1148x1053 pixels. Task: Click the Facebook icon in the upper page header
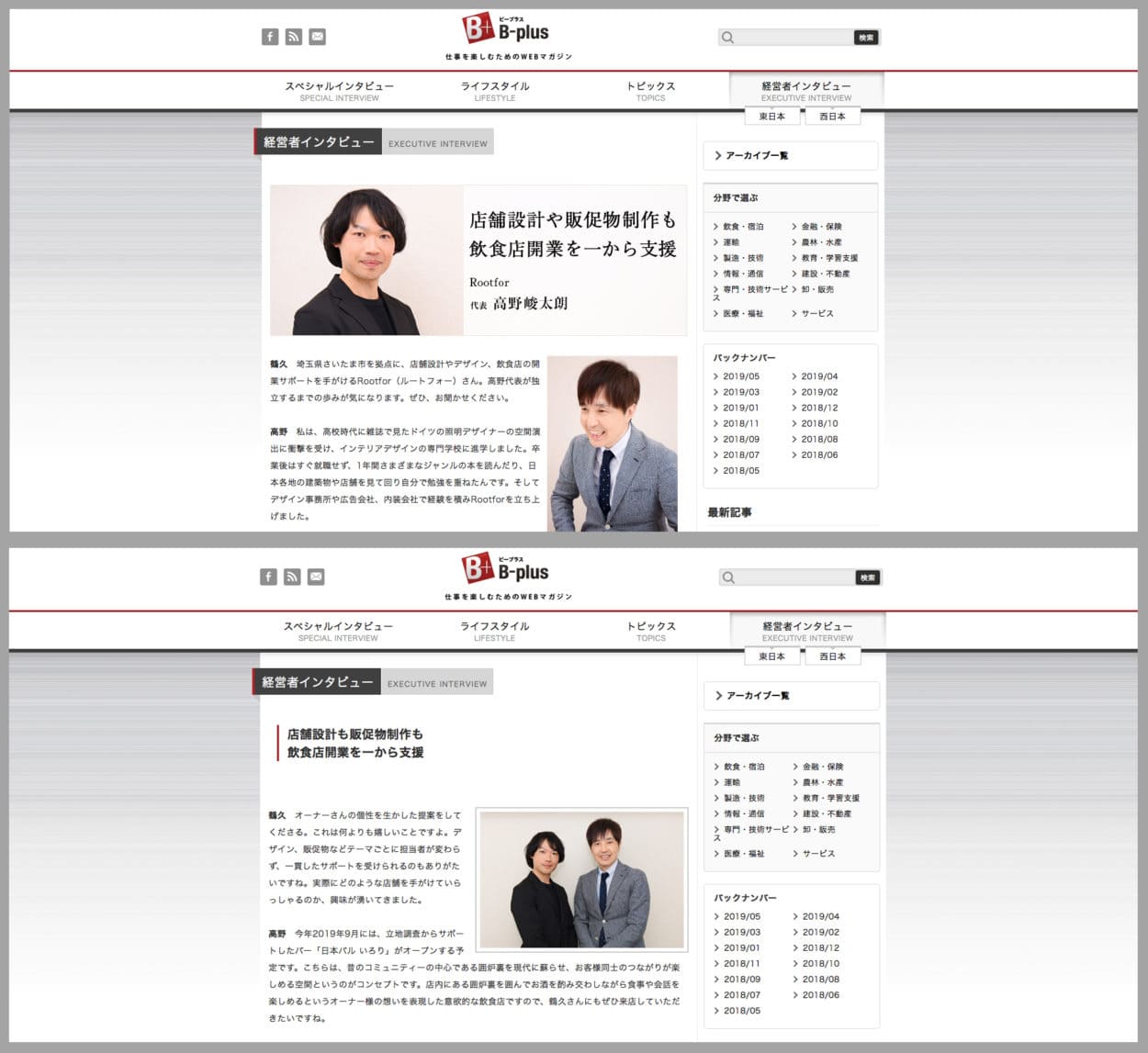270,37
